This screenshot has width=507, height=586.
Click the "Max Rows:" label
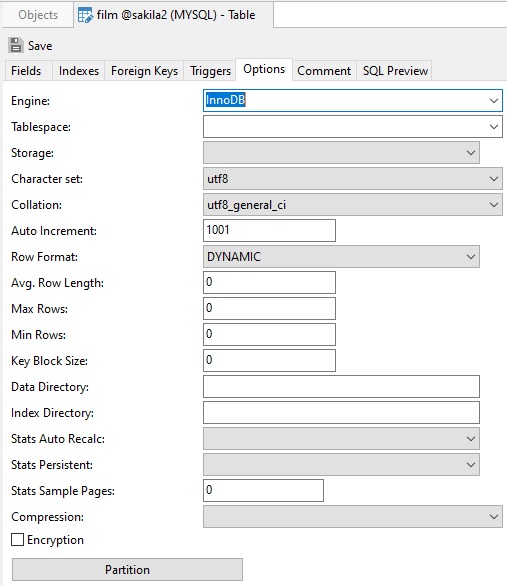pos(40,309)
